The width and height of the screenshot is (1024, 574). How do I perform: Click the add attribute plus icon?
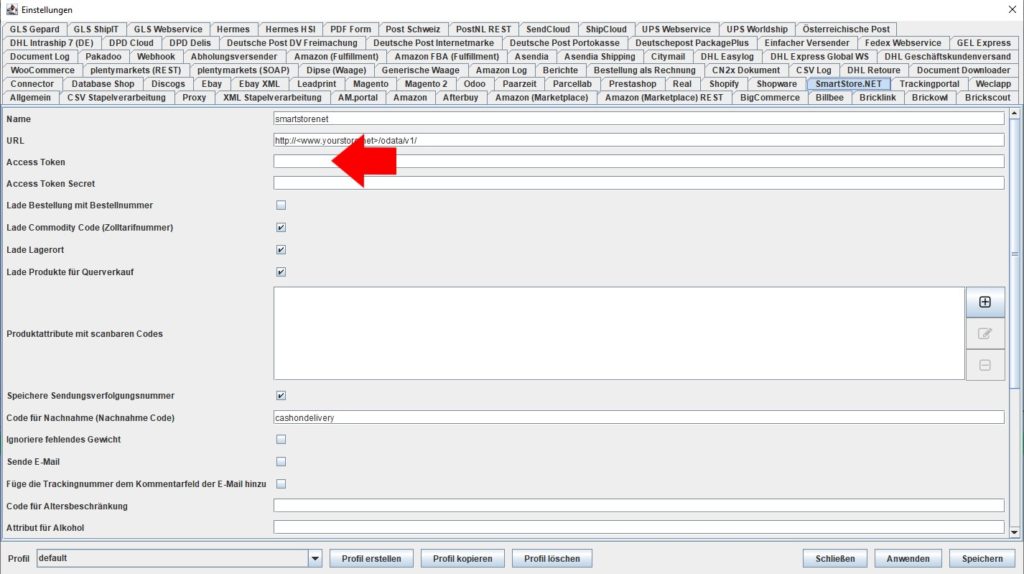click(985, 302)
